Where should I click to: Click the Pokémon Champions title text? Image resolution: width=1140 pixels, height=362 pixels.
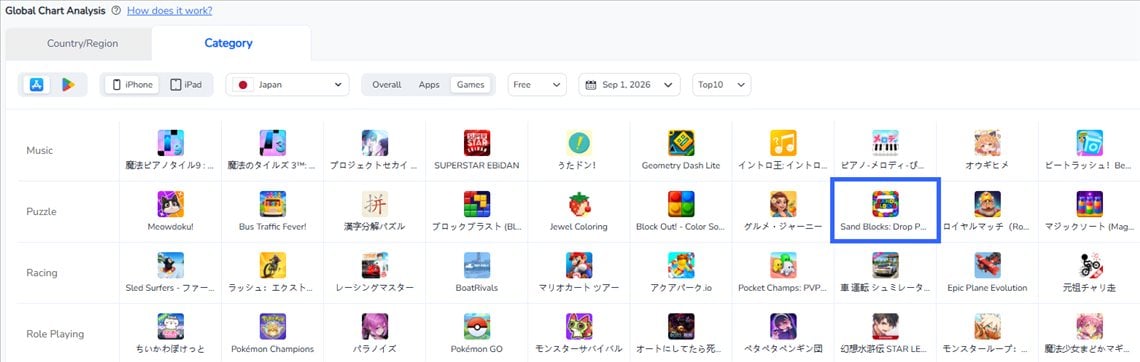pyautogui.click(x=273, y=348)
